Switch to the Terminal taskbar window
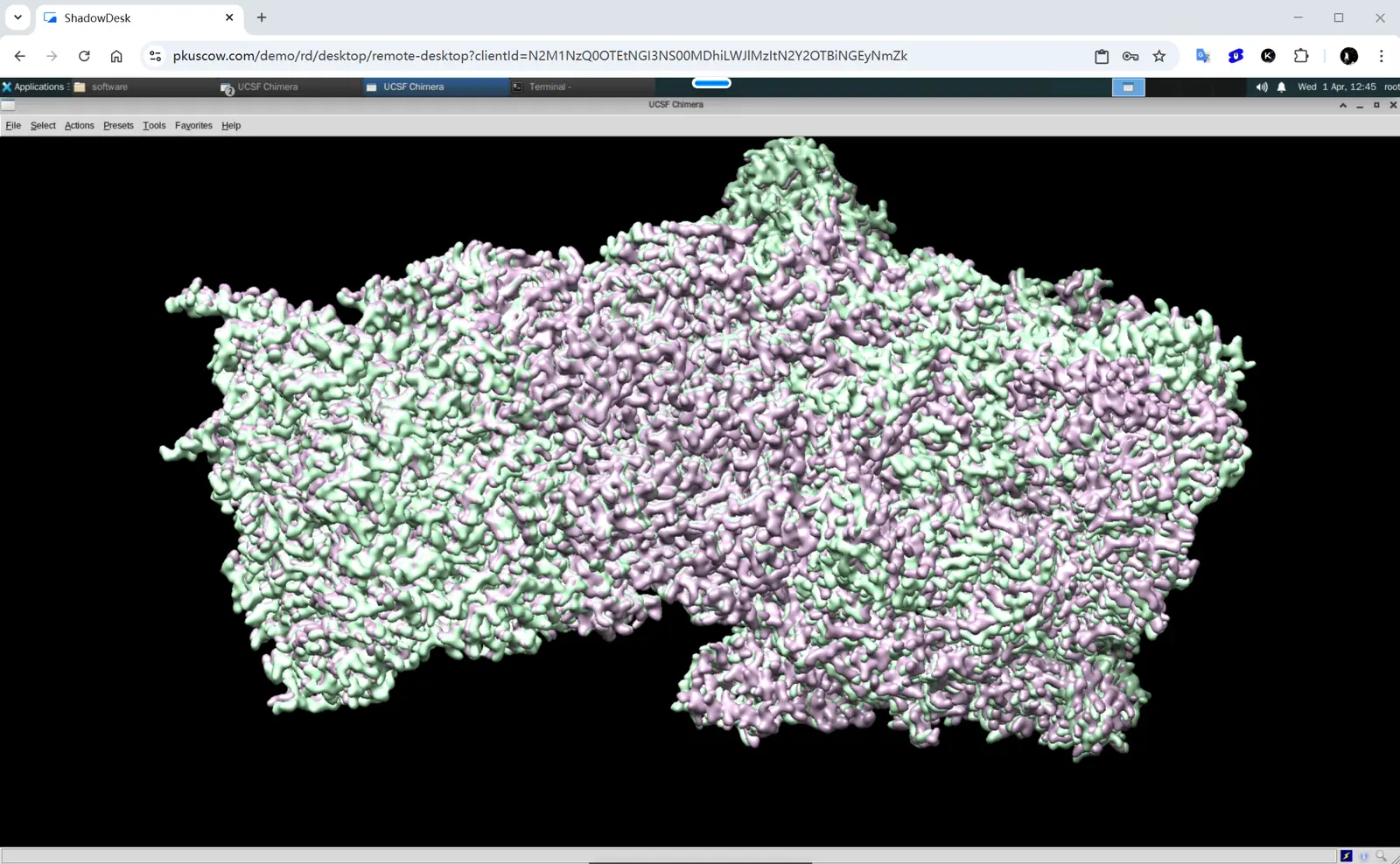Viewport: 1400px width, 864px height. pos(582,87)
